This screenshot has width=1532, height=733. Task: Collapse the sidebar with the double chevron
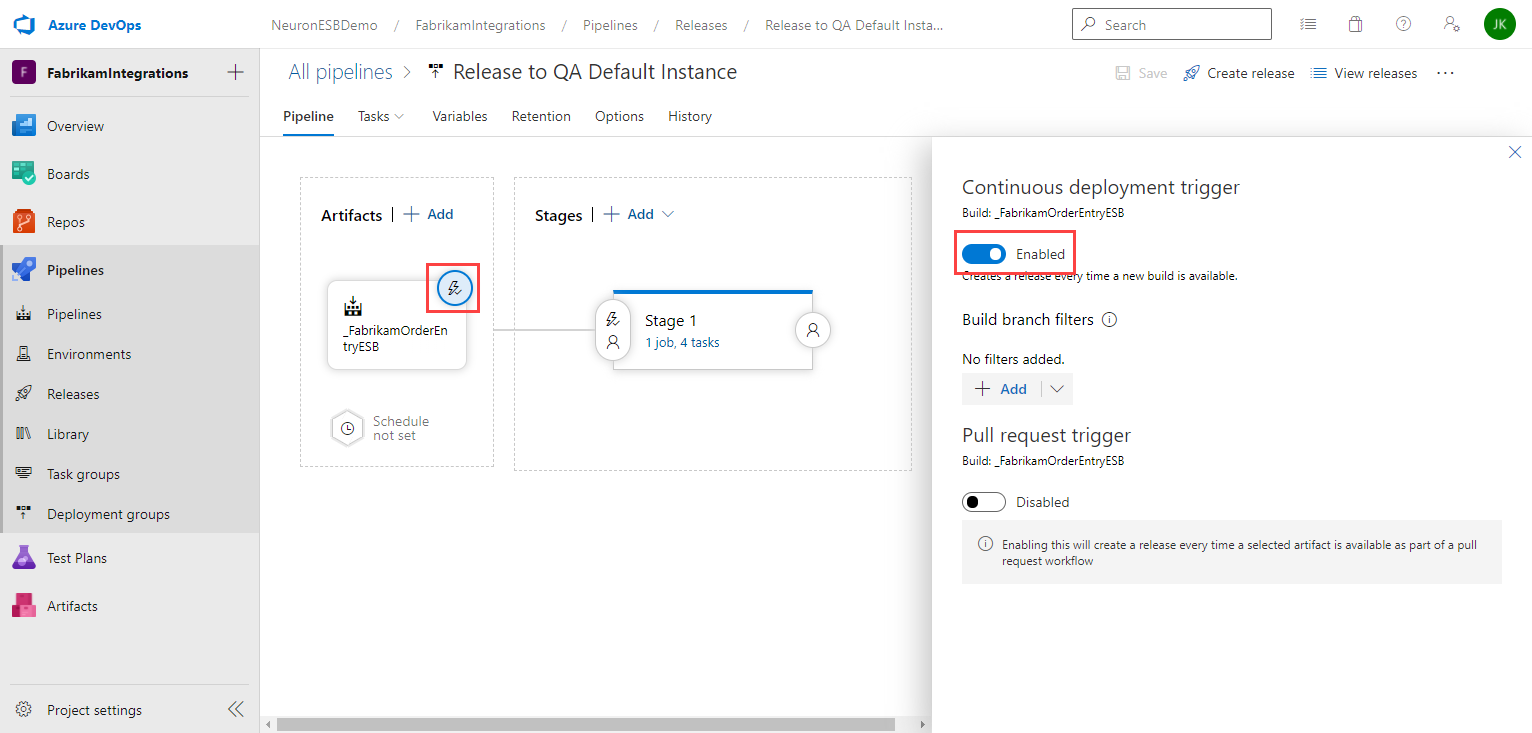pyautogui.click(x=236, y=709)
